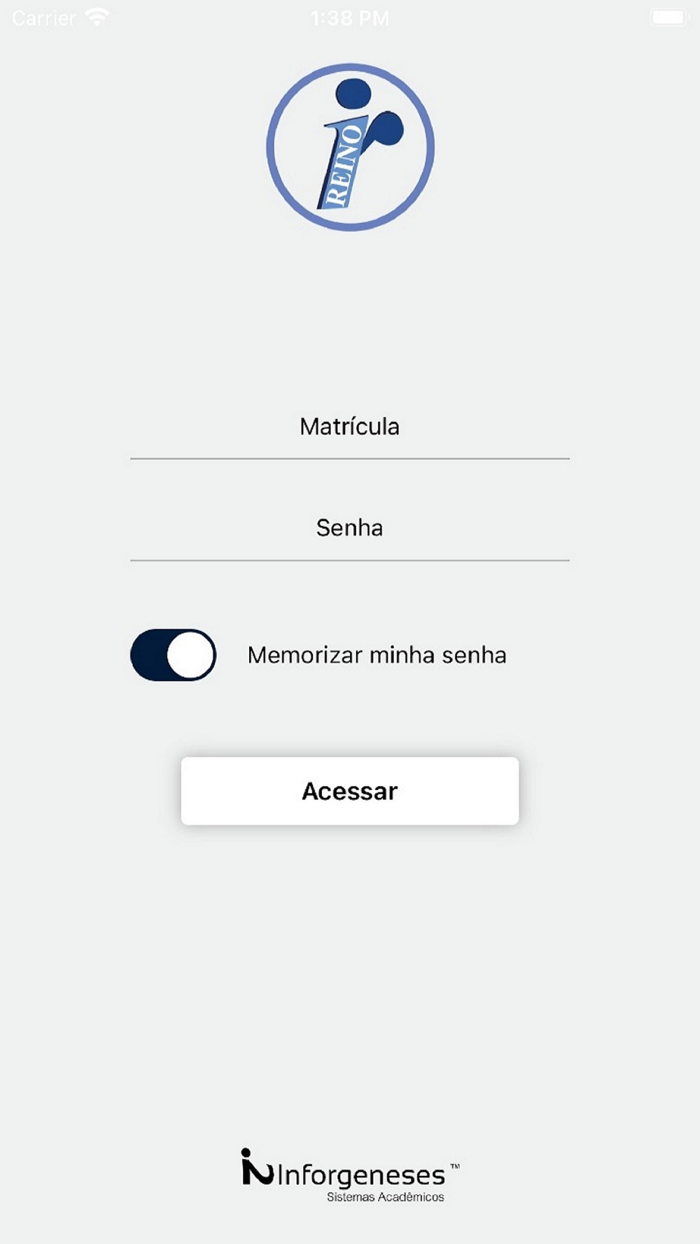Click the dark blue dot atop the Reino logo
This screenshot has height=1244, width=700.
(x=352, y=93)
